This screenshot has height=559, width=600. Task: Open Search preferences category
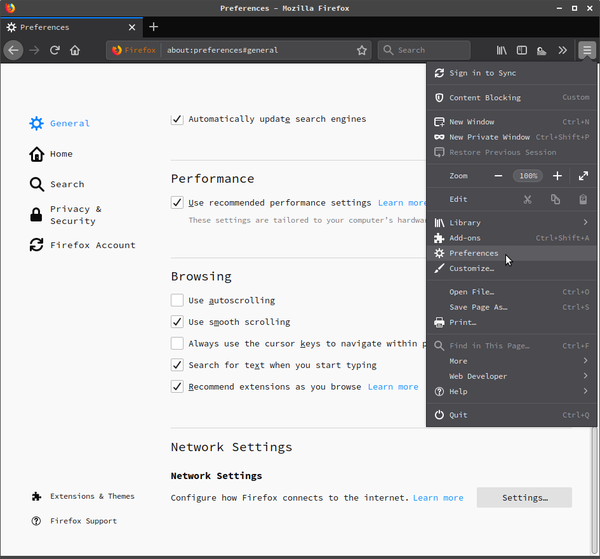(x=57, y=184)
